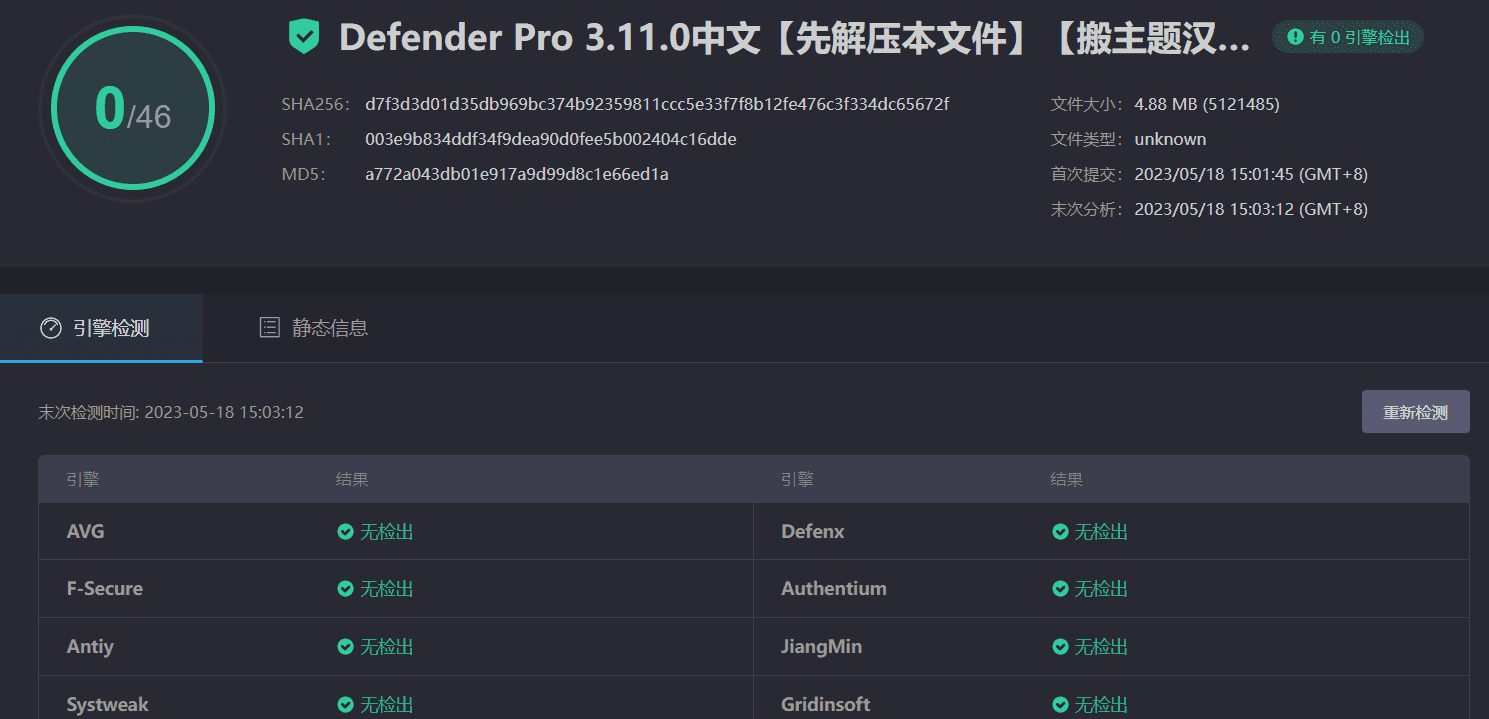Viewport: 1489px width, 719px height.
Task: Switch to the 引擎检测 tab
Action: (x=101, y=328)
